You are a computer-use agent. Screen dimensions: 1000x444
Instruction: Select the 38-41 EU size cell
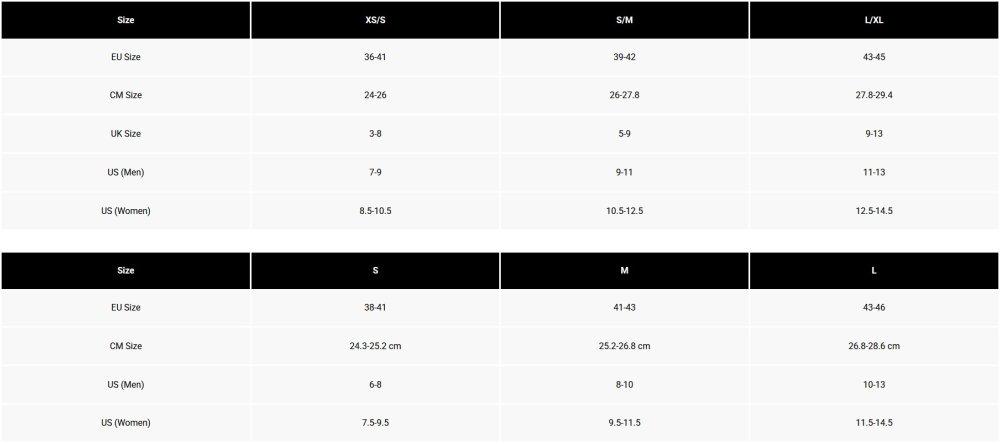click(x=375, y=308)
